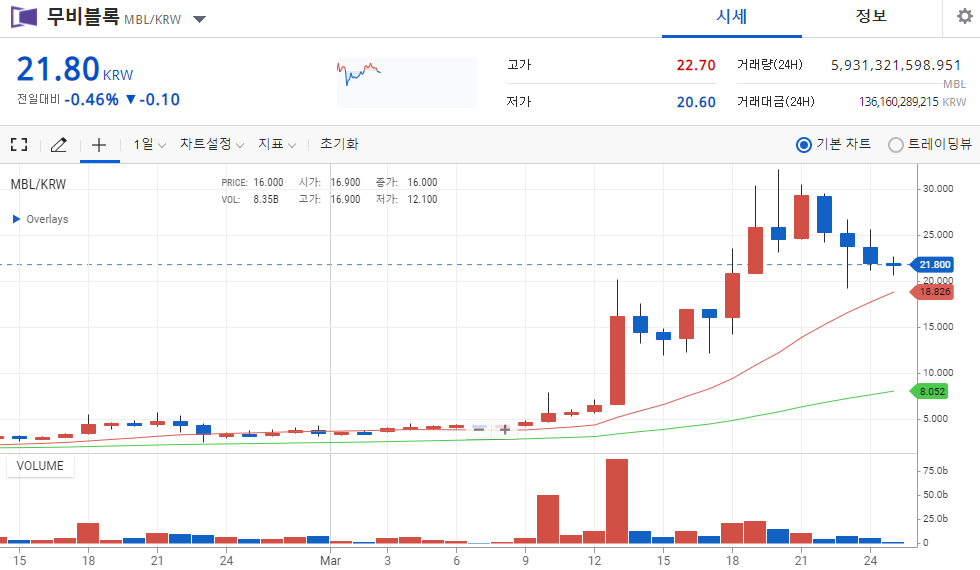Open the MBL/KRW market selector arrow
This screenshot has height=570, width=980.
(x=199, y=19)
